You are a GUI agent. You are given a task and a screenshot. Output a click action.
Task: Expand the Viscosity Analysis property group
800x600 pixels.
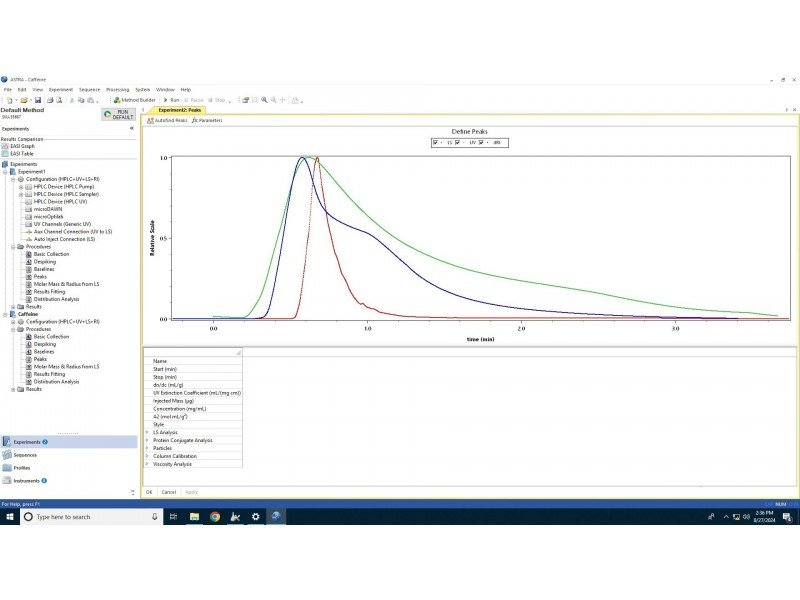147,464
